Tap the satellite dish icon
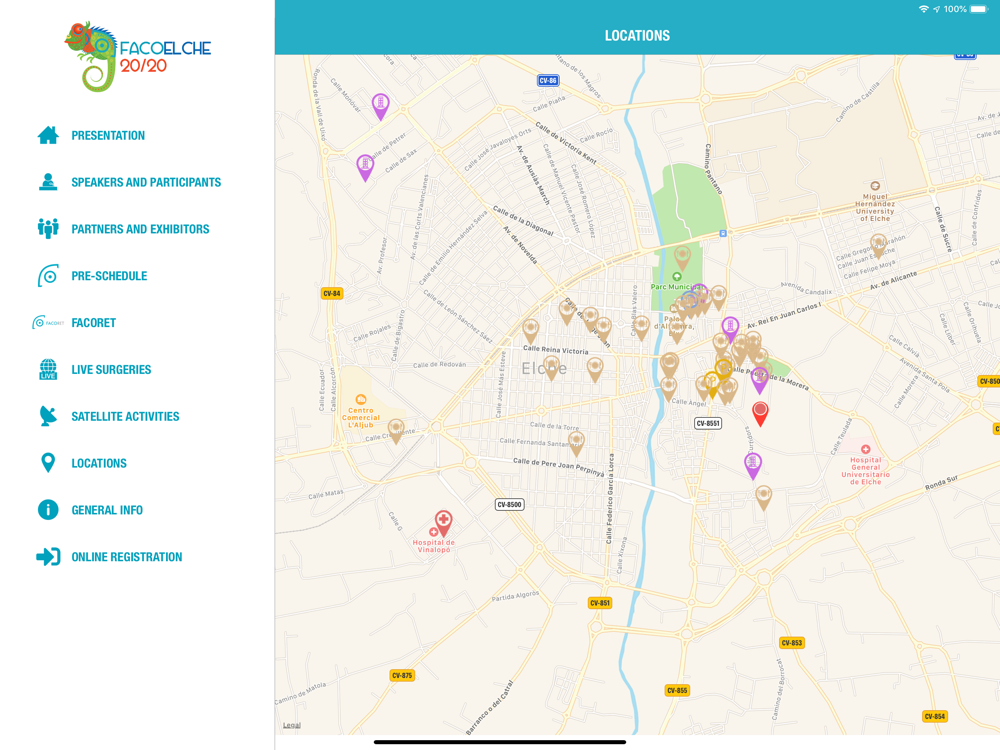This screenshot has width=1000, height=750. (x=48, y=416)
